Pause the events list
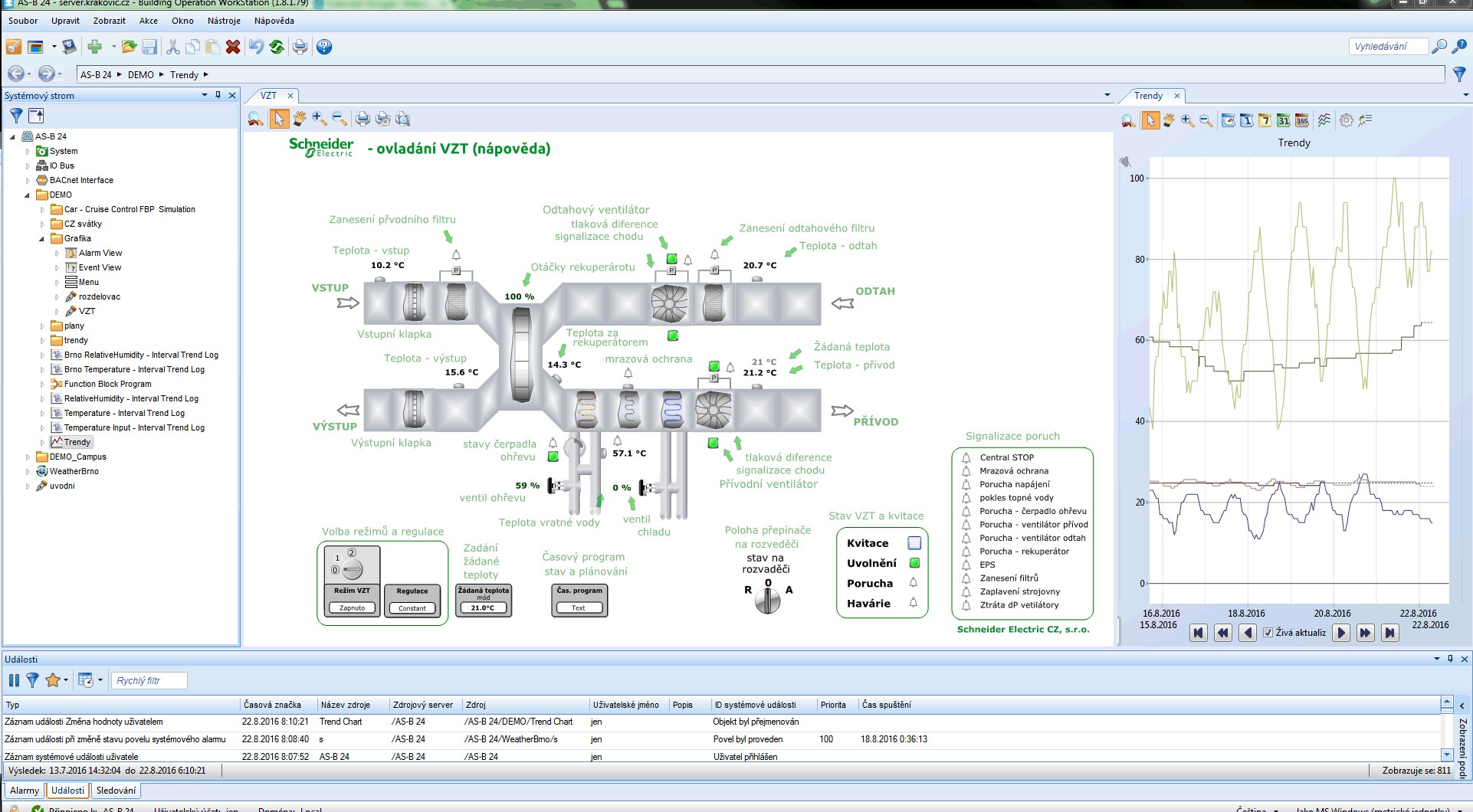 pyautogui.click(x=14, y=680)
